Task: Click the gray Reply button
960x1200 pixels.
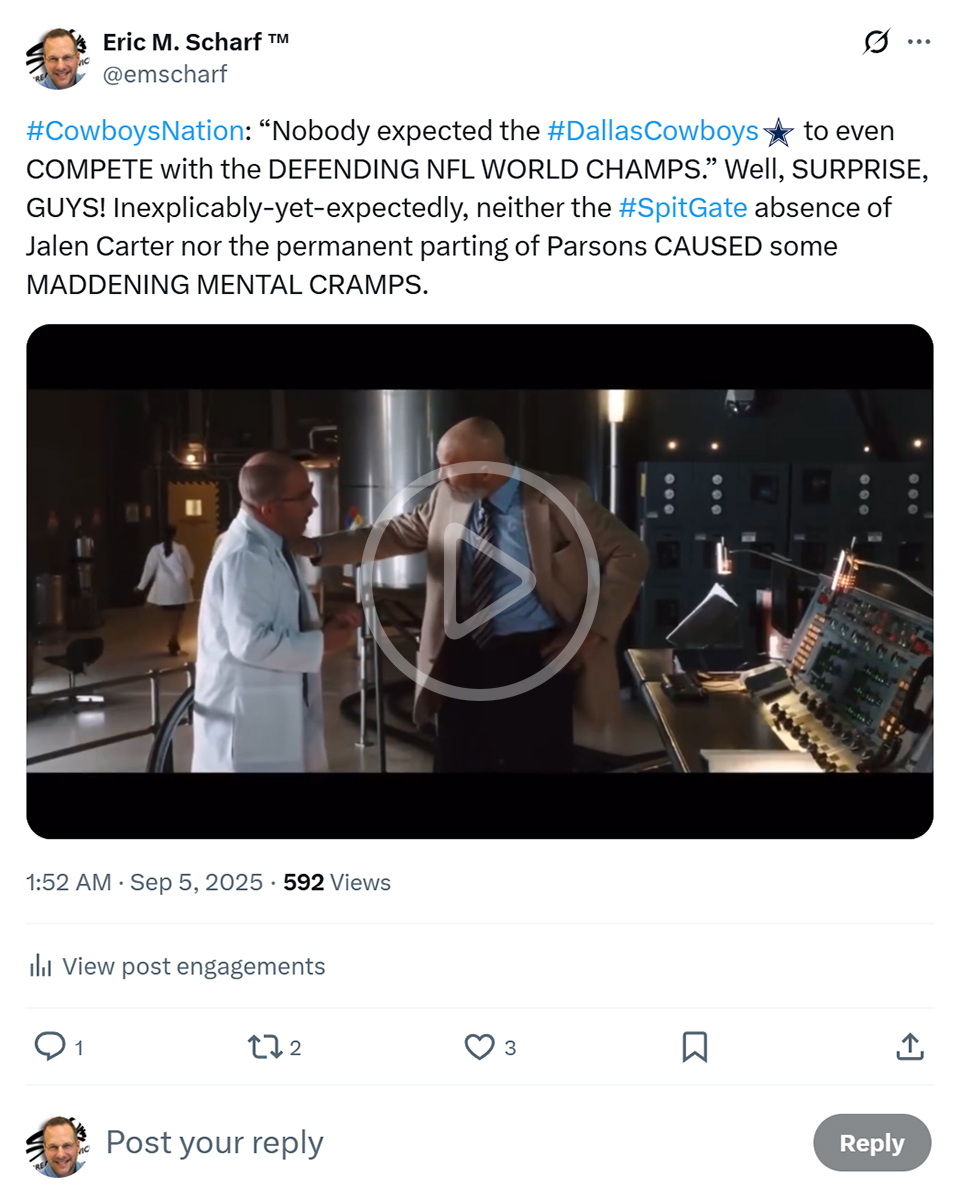Action: (871, 1143)
